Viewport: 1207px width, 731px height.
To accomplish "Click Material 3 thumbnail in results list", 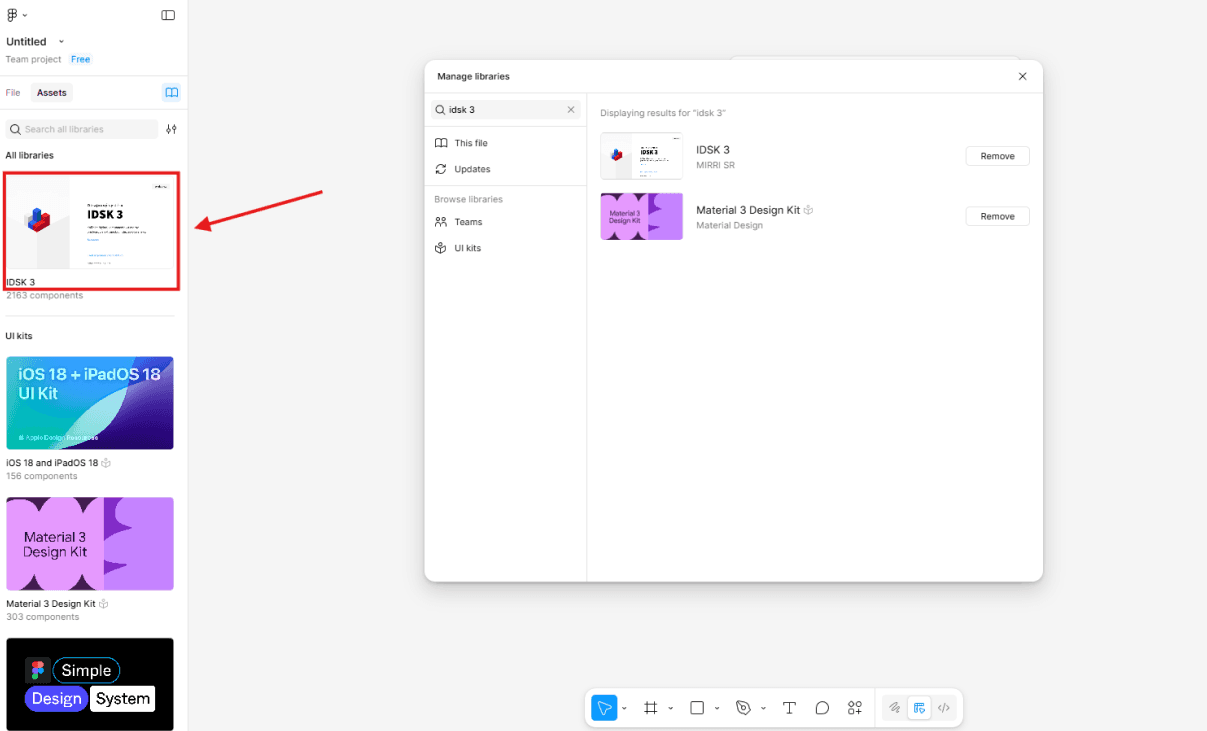I will point(641,216).
